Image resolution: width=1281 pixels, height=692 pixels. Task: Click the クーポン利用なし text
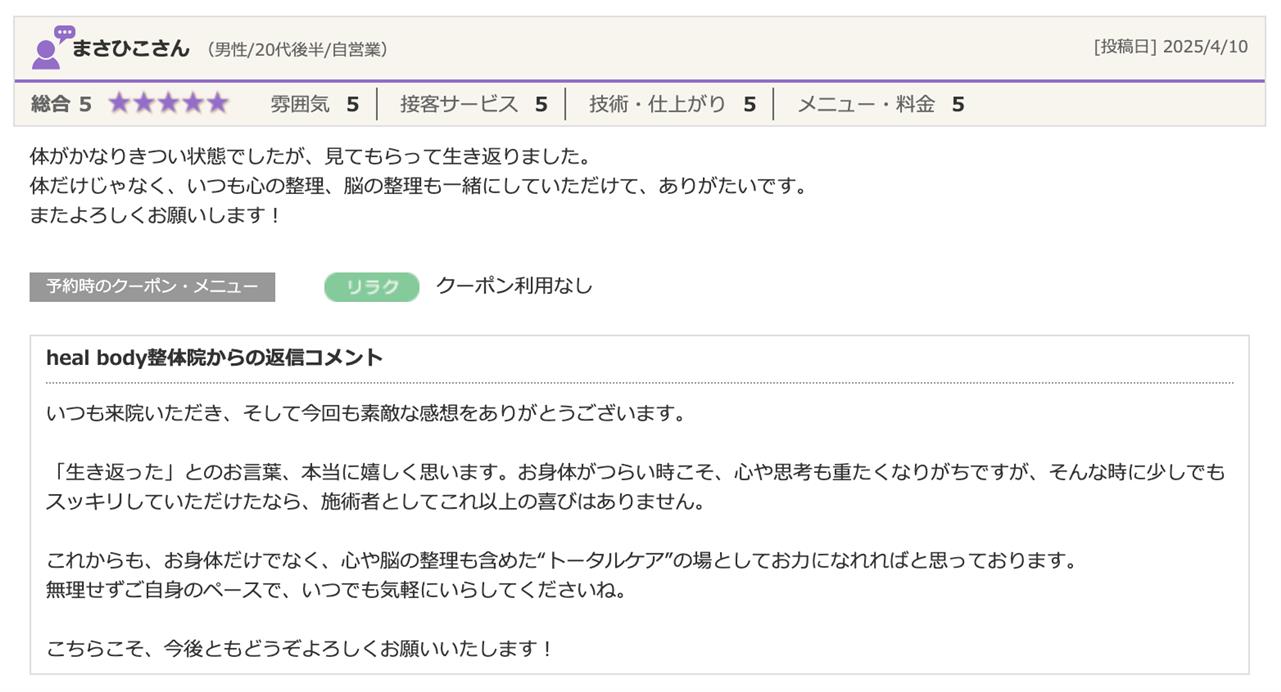point(514,286)
